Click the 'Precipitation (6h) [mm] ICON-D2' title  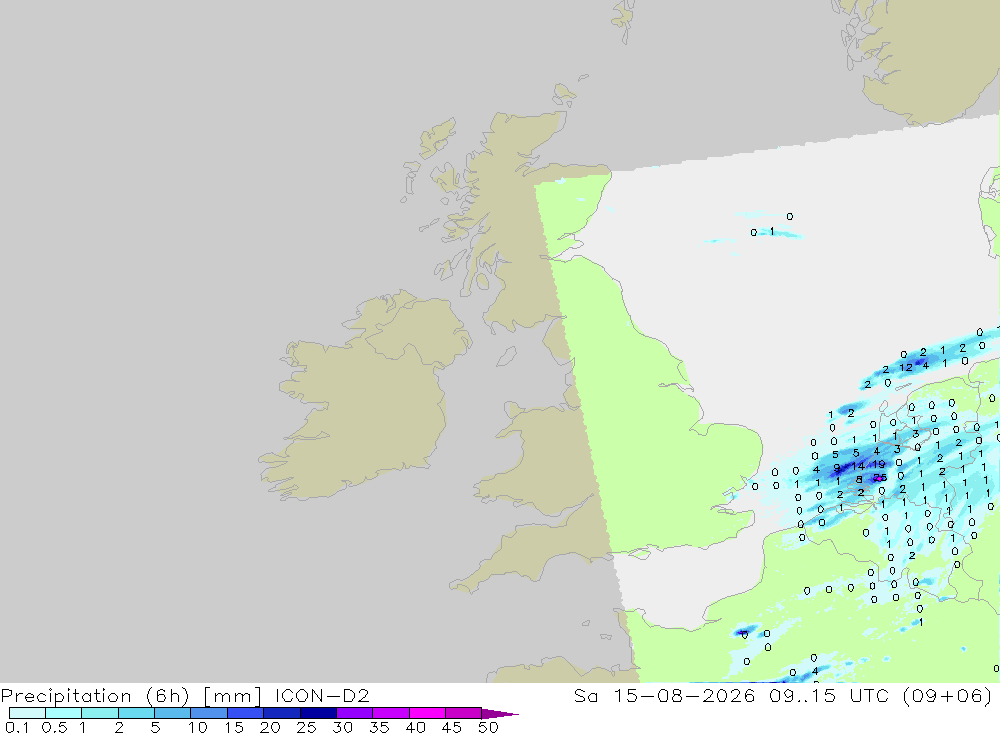pos(185,695)
